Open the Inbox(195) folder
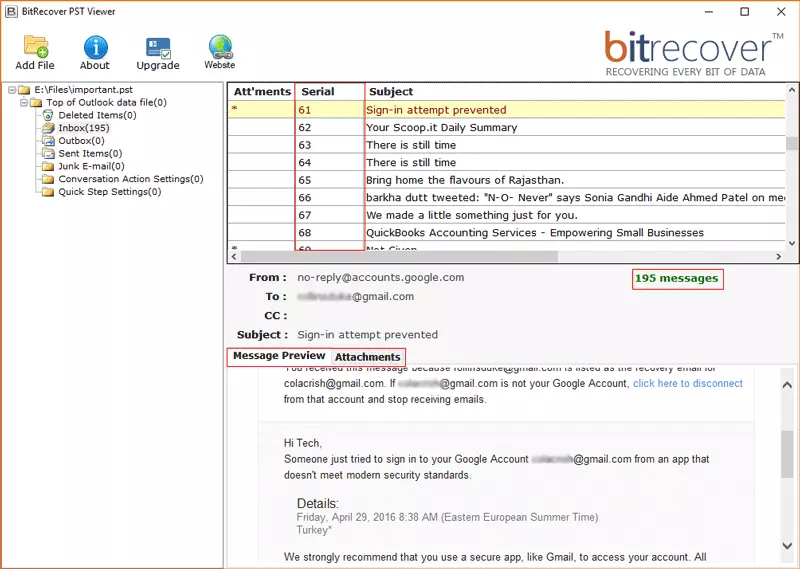The image size is (800, 569). (84, 128)
